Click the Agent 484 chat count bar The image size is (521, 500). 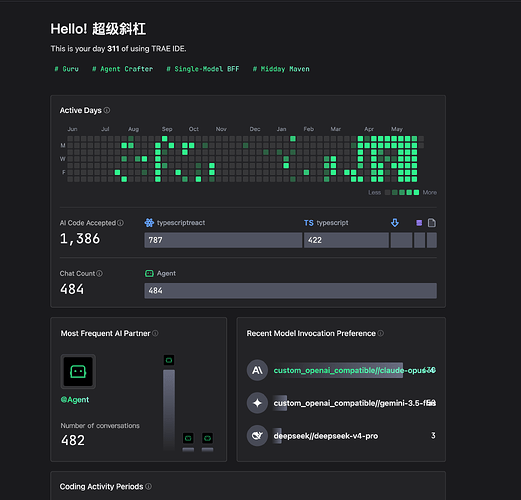pos(290,291)
